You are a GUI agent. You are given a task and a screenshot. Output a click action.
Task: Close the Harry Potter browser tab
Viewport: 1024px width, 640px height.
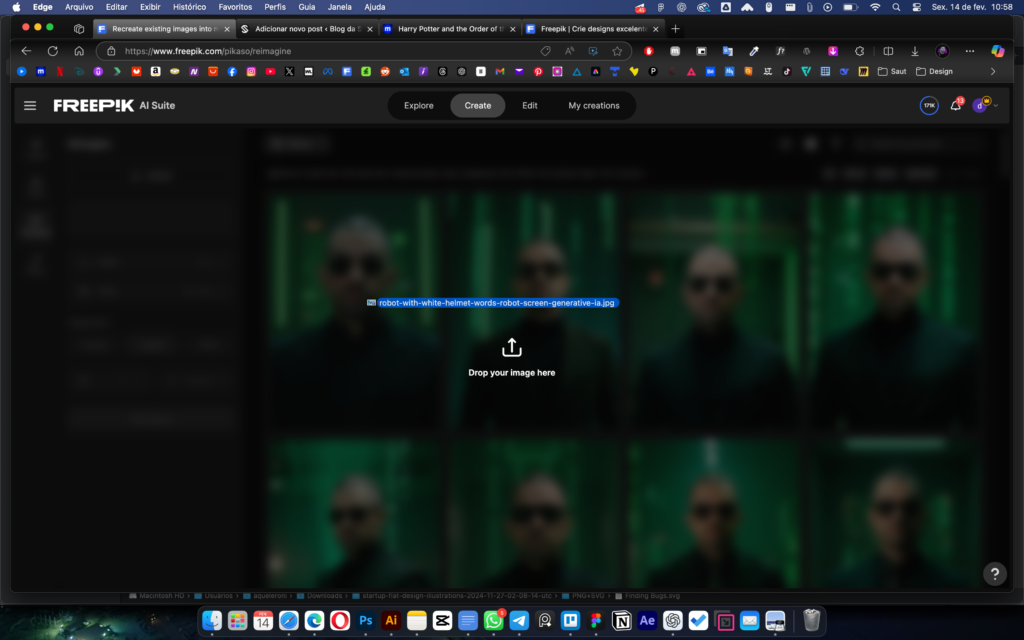(513, 29)
